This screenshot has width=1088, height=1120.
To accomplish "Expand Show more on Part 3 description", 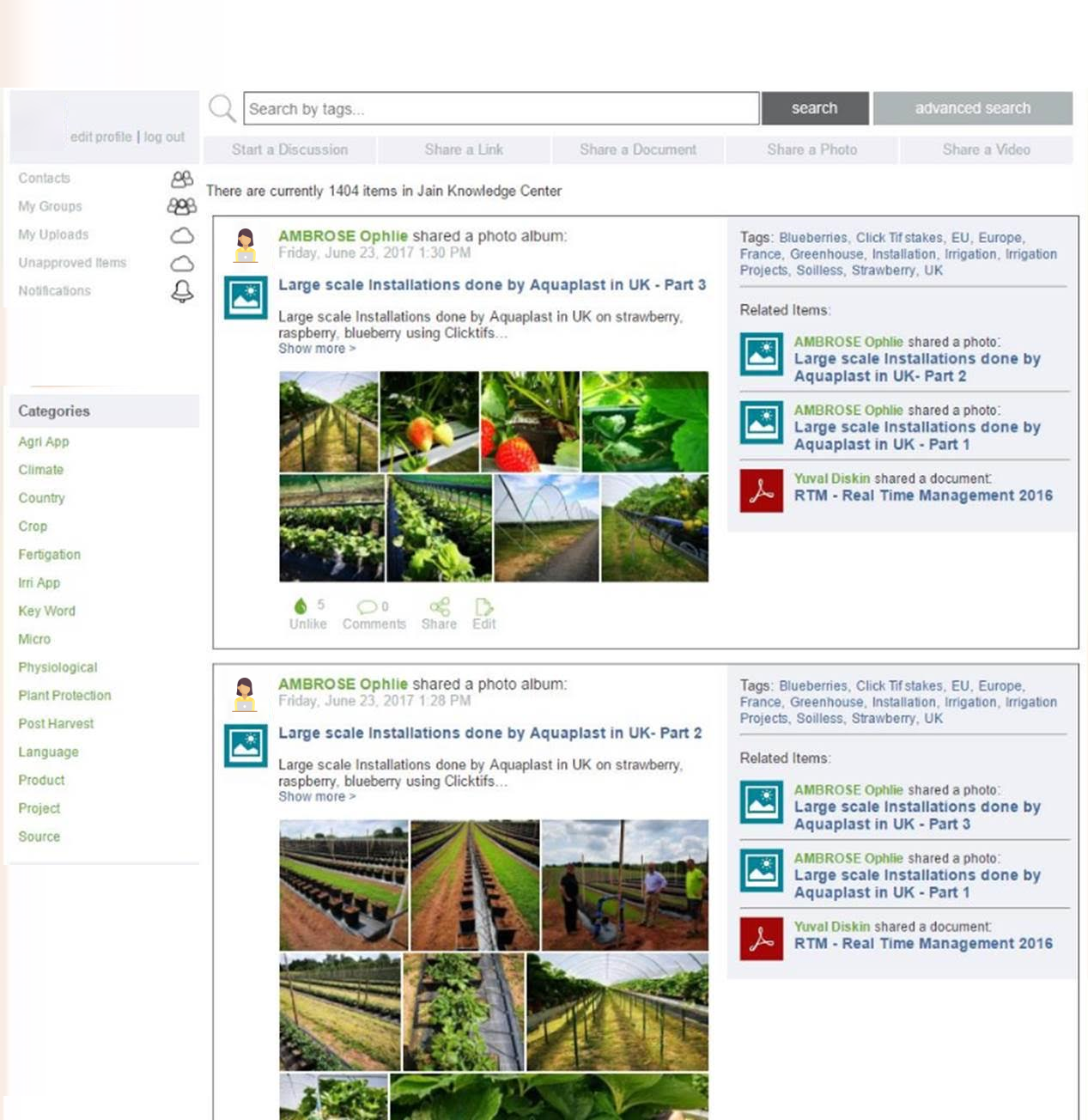I will point(316,349).
